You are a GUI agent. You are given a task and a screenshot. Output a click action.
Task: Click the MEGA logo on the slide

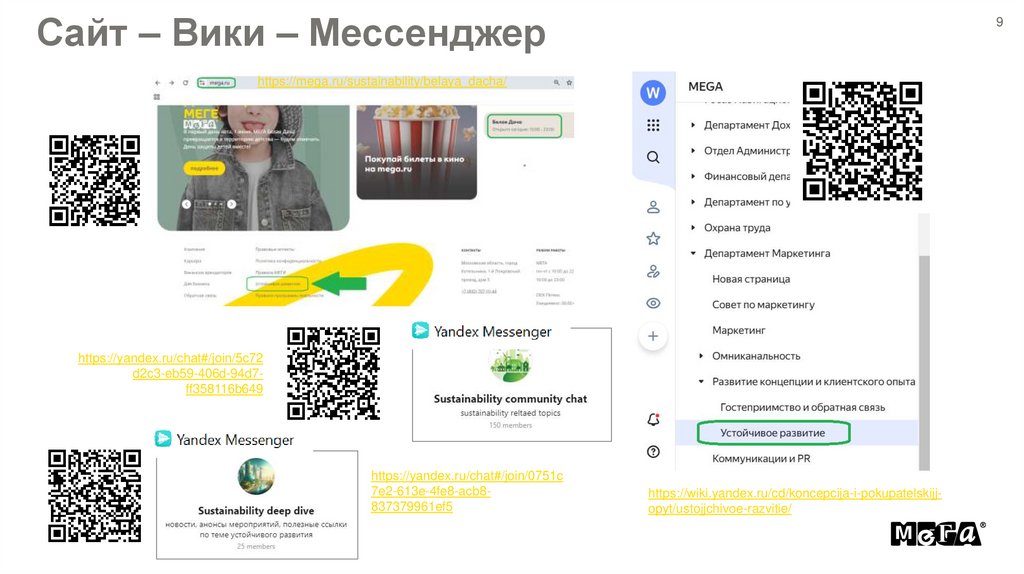click(938, 534)
